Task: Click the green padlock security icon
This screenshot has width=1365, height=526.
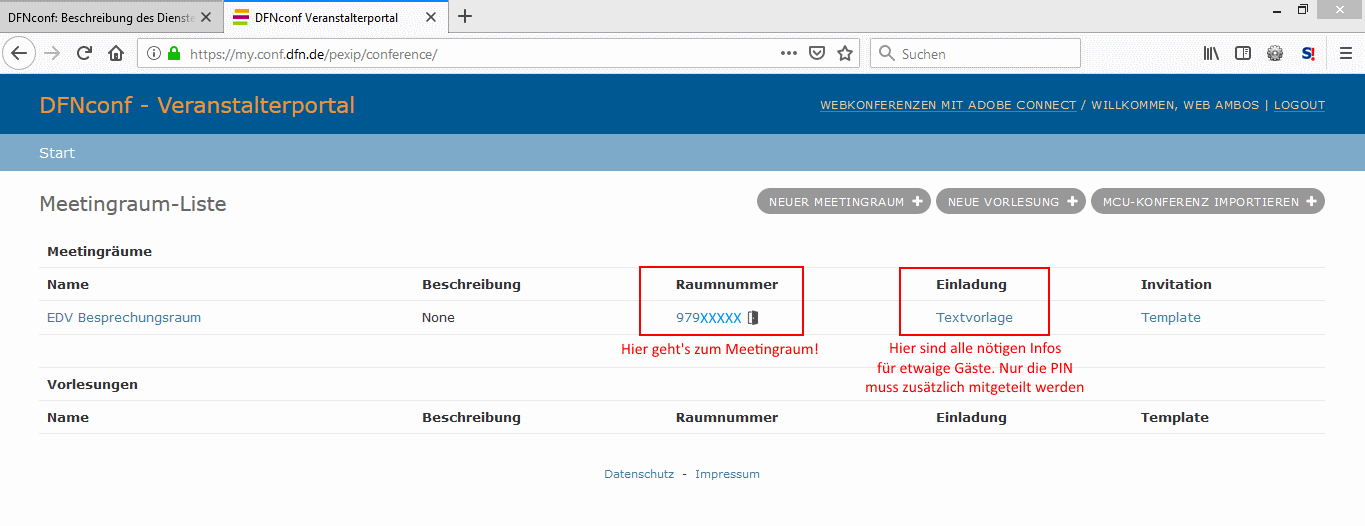Action: tap(174, 54)
